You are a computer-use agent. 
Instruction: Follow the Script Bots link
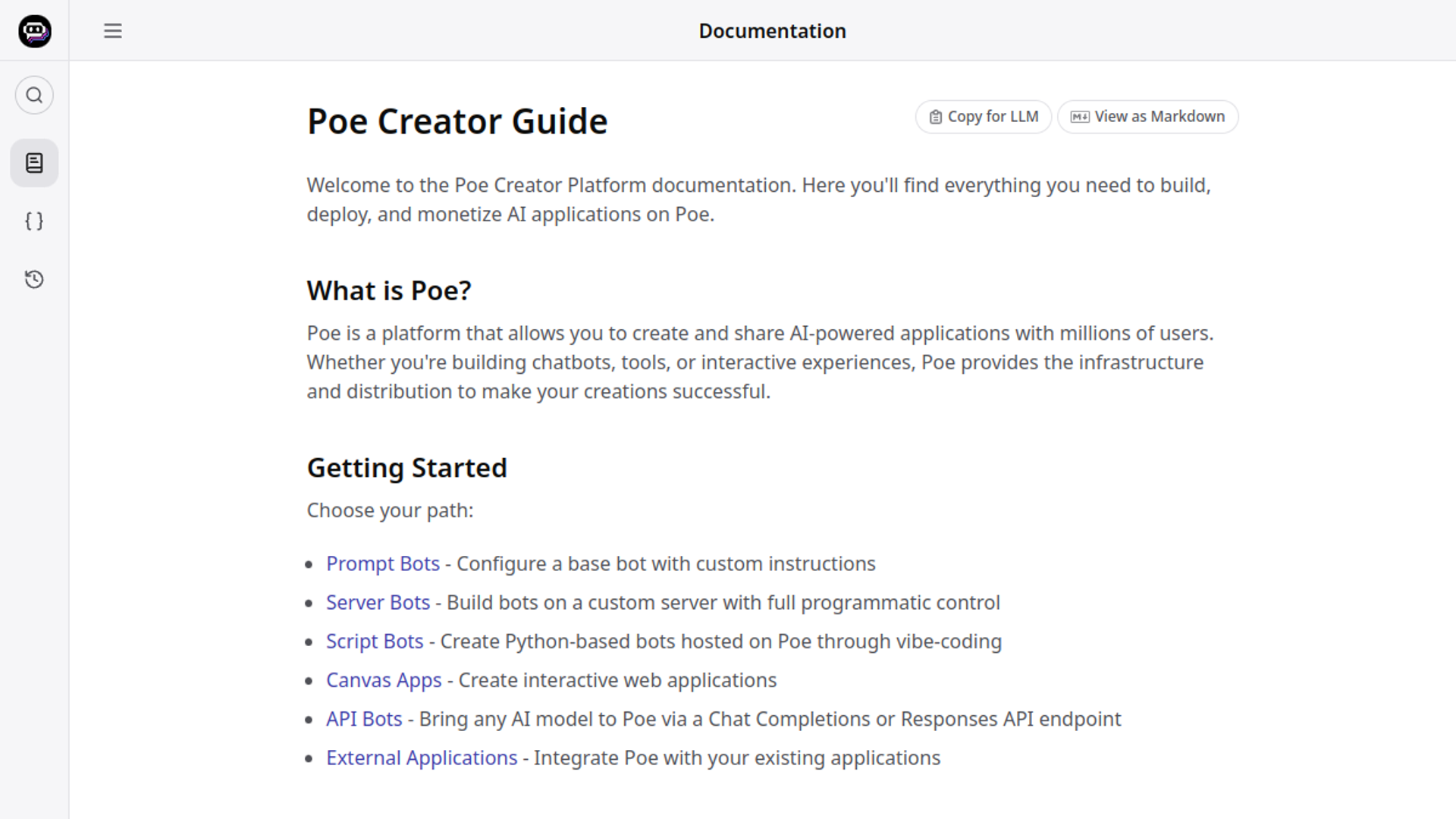pos(375,642)
